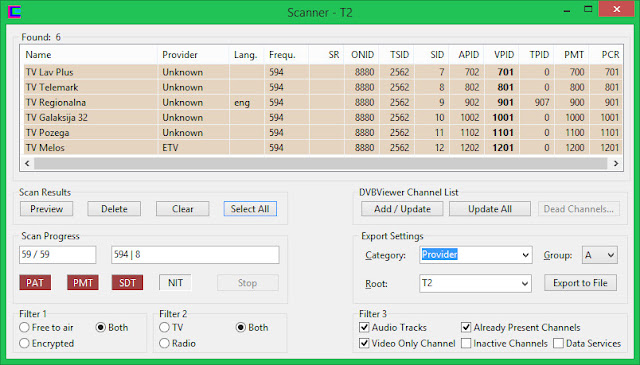Click the NIT indicator

[175, 283]
